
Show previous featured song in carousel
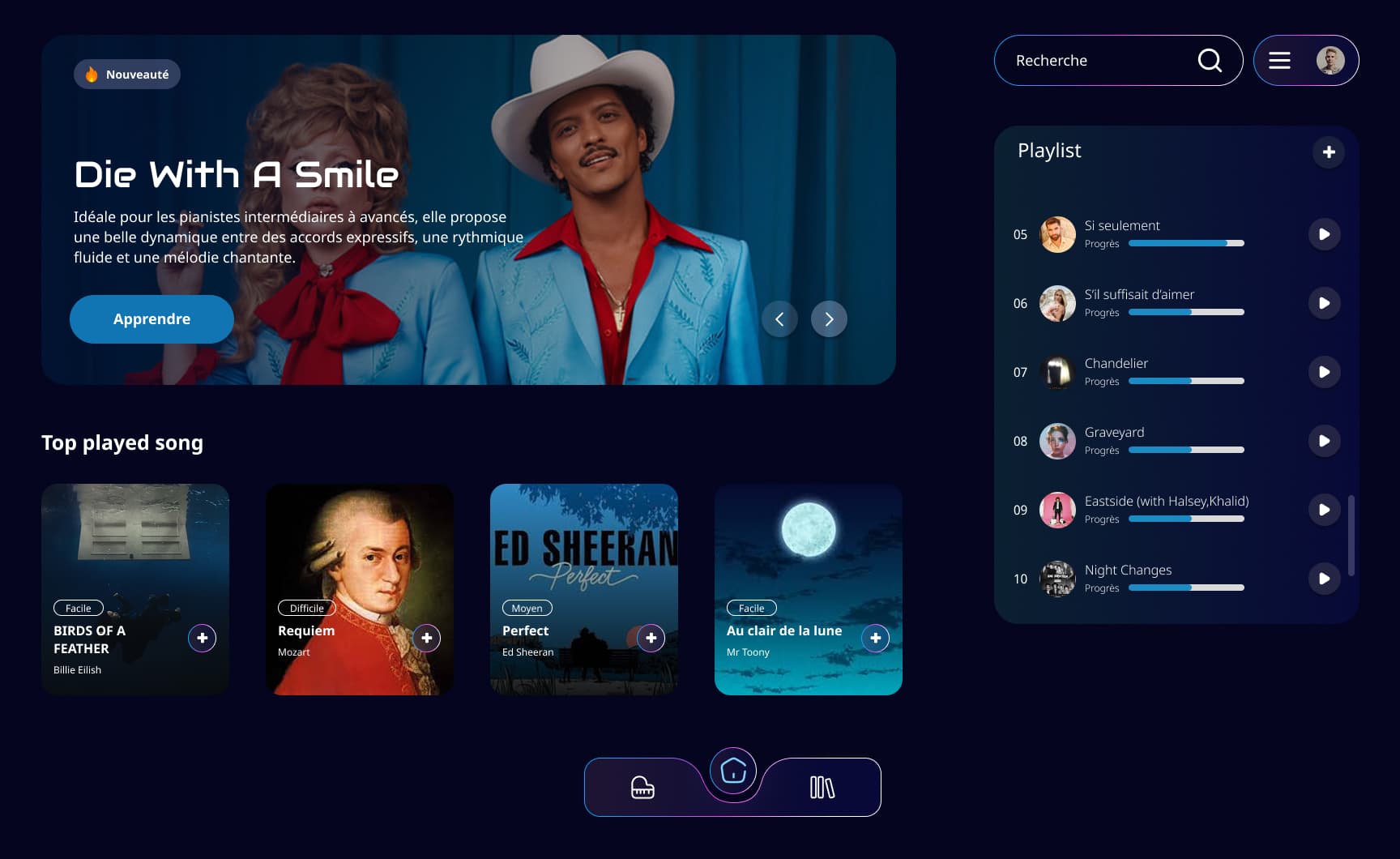pos(779,319)
